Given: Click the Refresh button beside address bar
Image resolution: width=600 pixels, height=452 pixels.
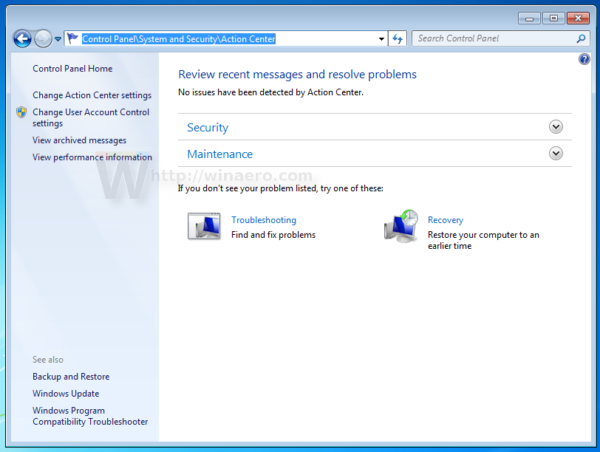Looking at the screenshot, I should coord(398,39).
